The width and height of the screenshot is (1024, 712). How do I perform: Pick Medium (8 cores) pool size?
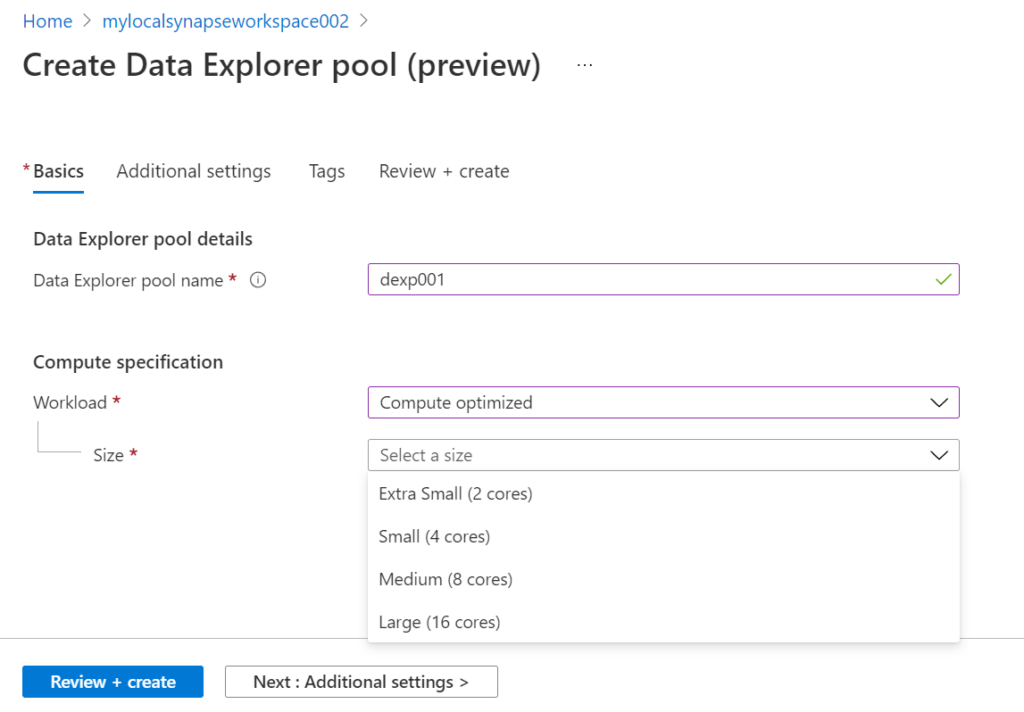(445, 579)
